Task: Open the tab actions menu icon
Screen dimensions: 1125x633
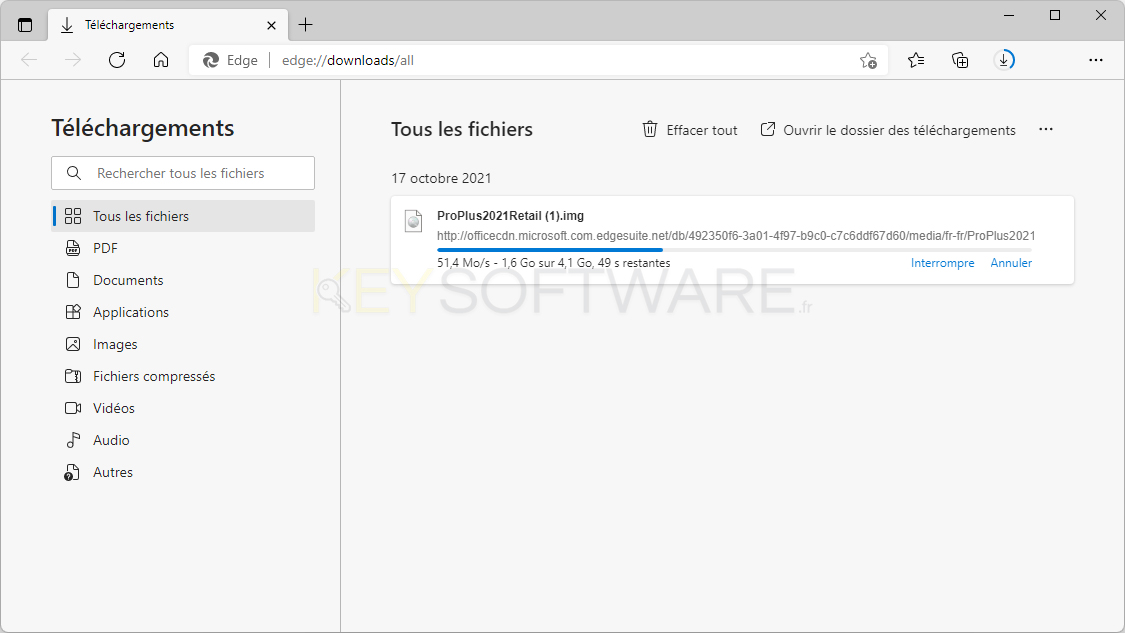Action: click(25, 25)
